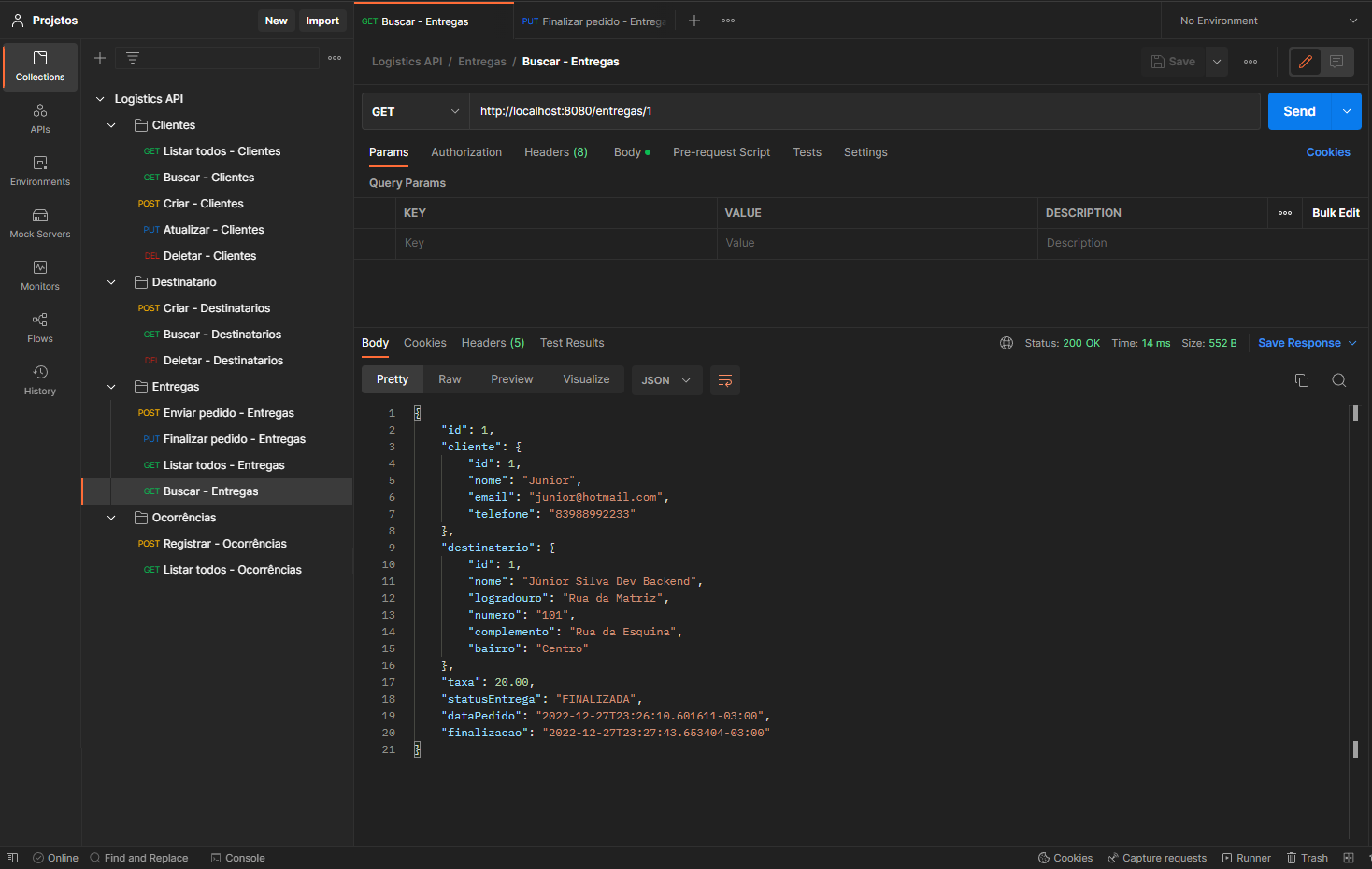Open the HTTP method GET dropdown

pyautogui.click(x=416, y=111)
